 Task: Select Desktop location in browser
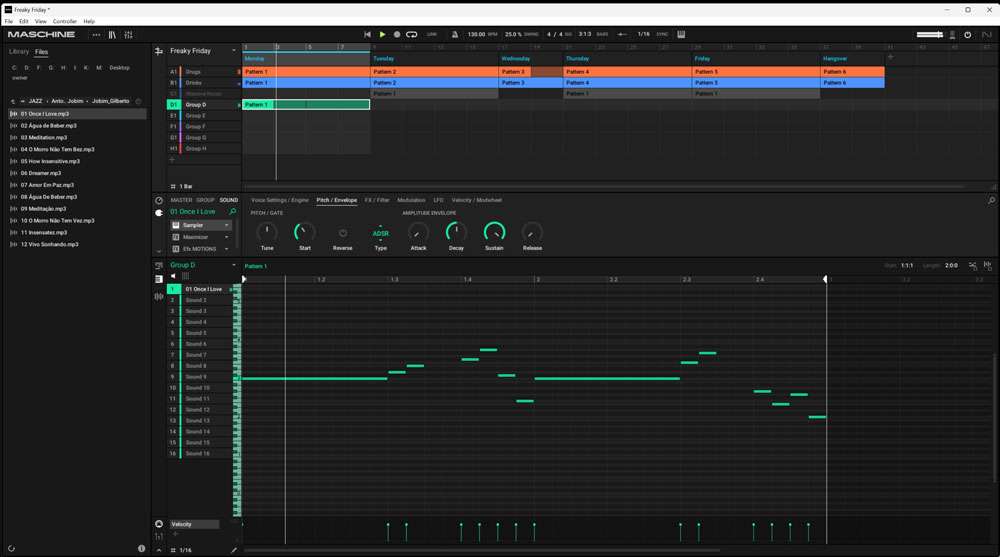119,68
